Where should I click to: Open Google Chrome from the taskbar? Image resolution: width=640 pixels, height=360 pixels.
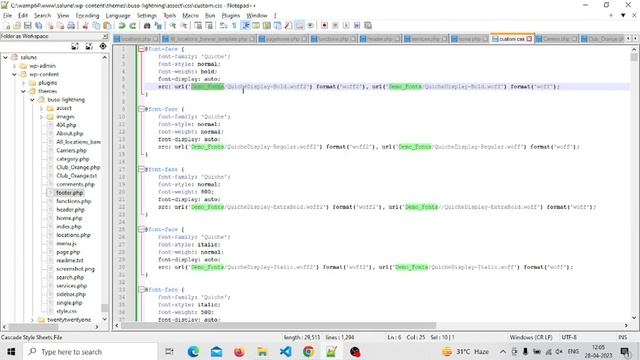coord(309,351)
